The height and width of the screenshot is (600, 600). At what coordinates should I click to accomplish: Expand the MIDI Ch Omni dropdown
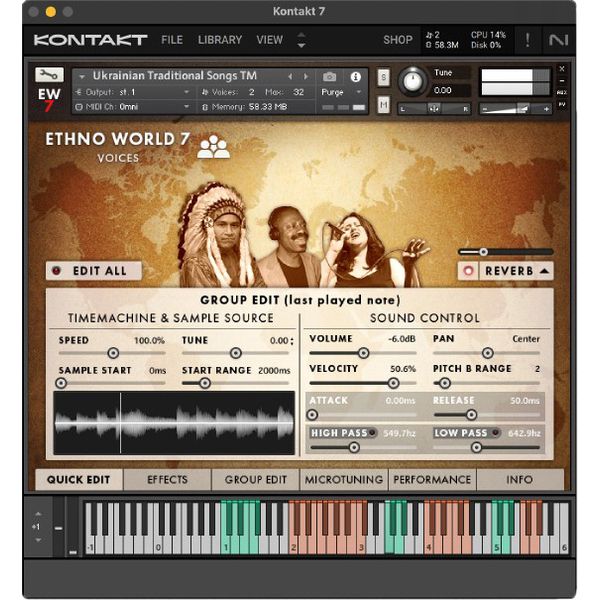[x=186, y=106]
